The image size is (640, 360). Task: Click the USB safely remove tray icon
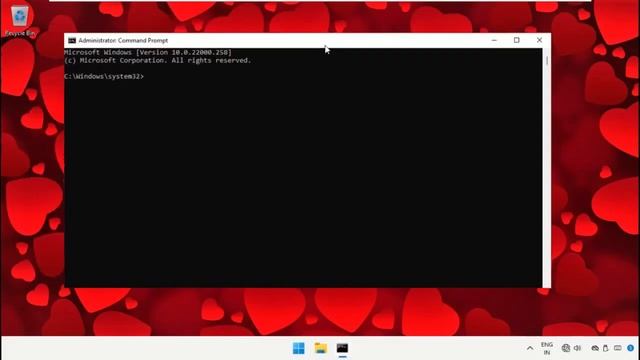pyautogui.click(x=606, y=348)
